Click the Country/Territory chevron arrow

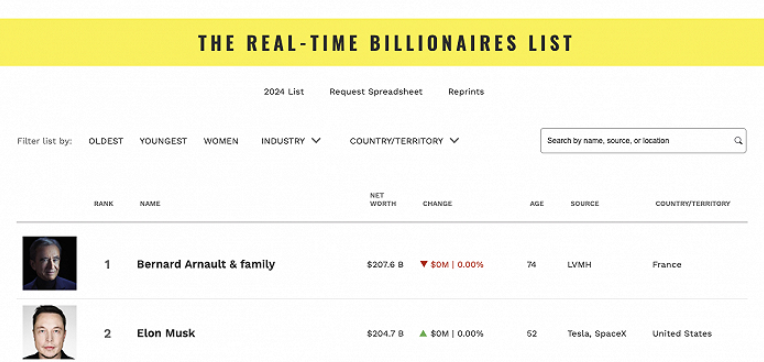click(454, 141)
